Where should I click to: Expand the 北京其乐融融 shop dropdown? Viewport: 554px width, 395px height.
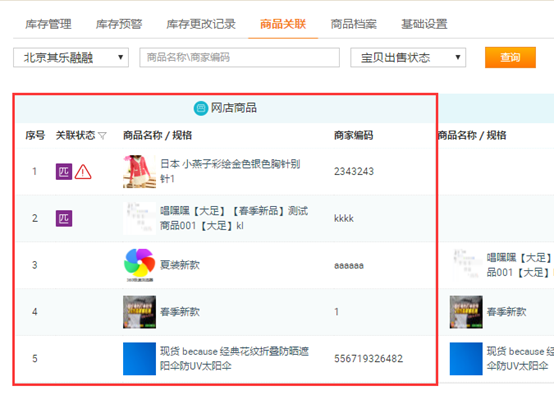71,58
